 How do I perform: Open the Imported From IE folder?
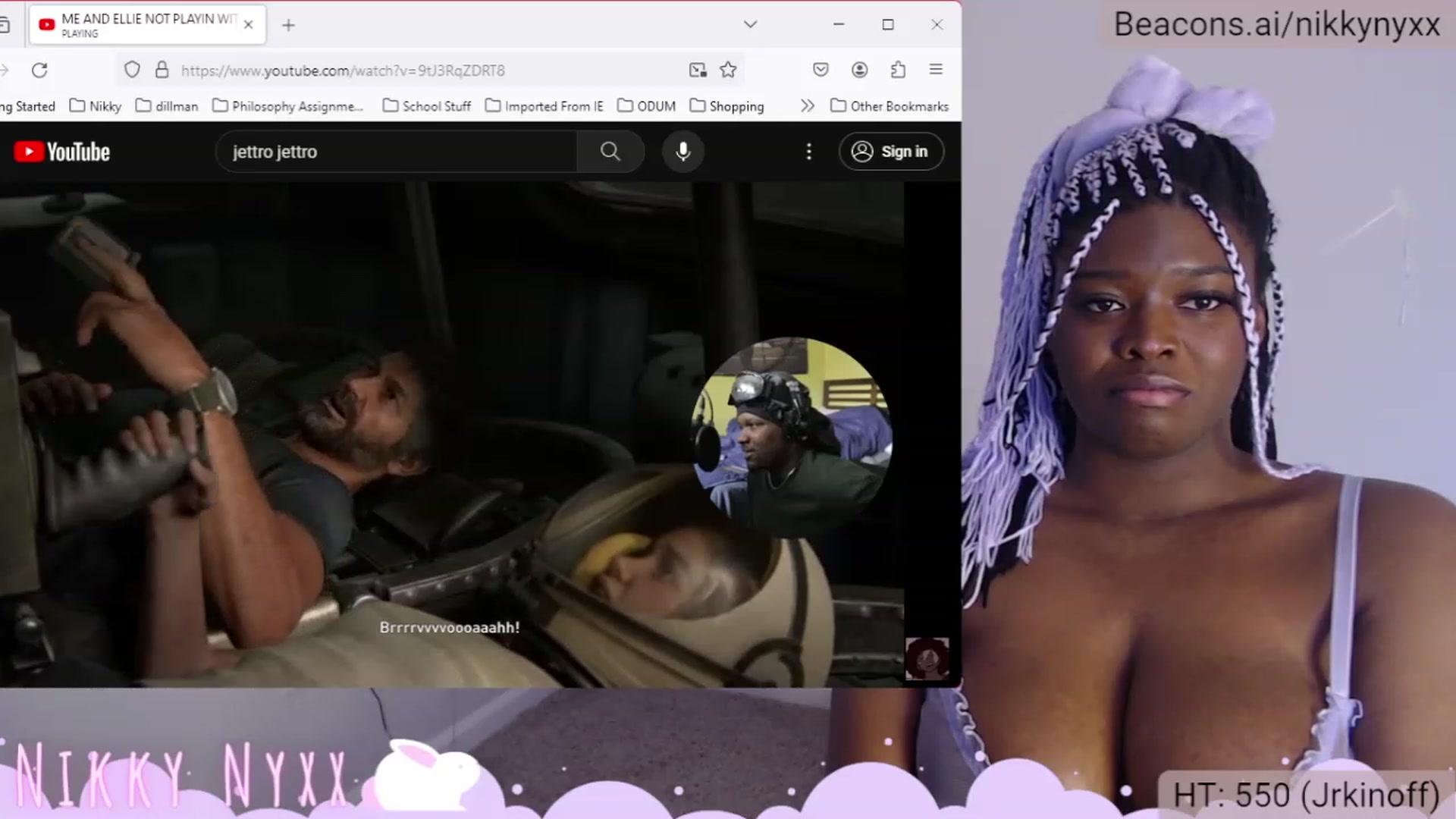[544, 106]
